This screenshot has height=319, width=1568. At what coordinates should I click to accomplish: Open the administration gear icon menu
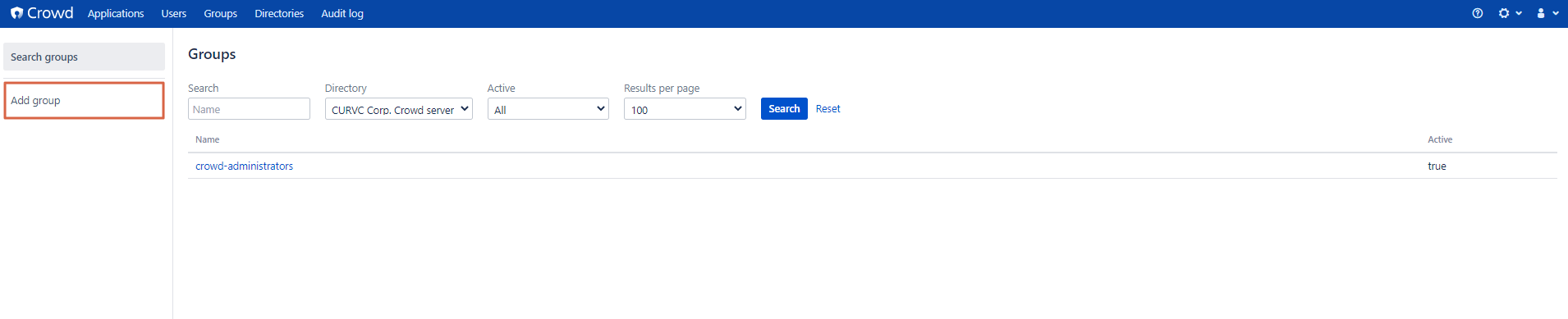(x=1509, y=13)
